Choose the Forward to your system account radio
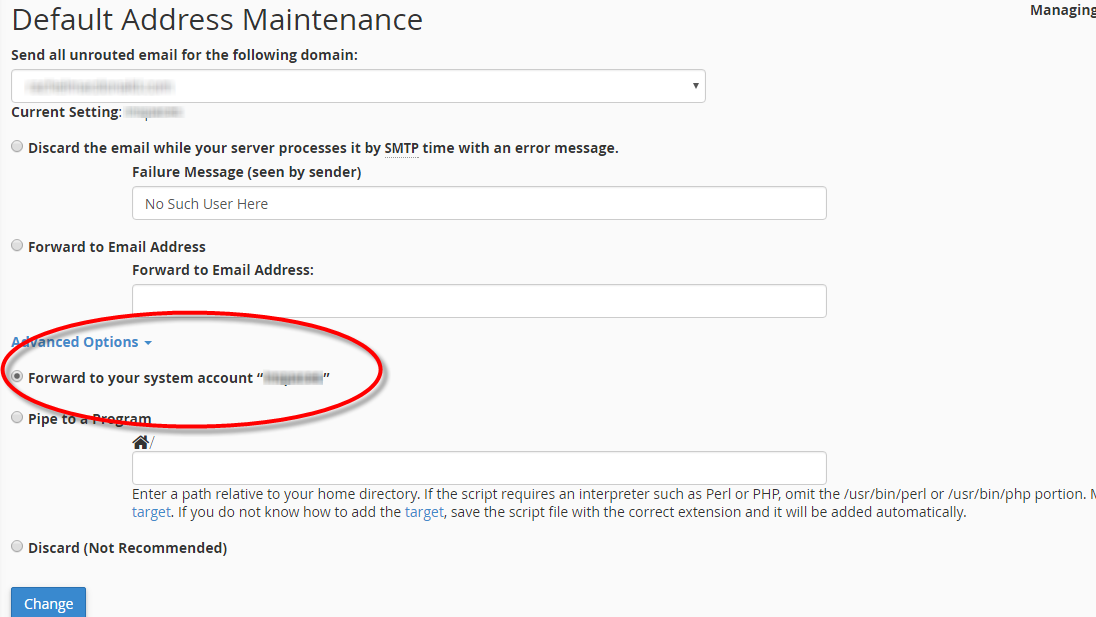1096x617 pixels. coord(17,377)
